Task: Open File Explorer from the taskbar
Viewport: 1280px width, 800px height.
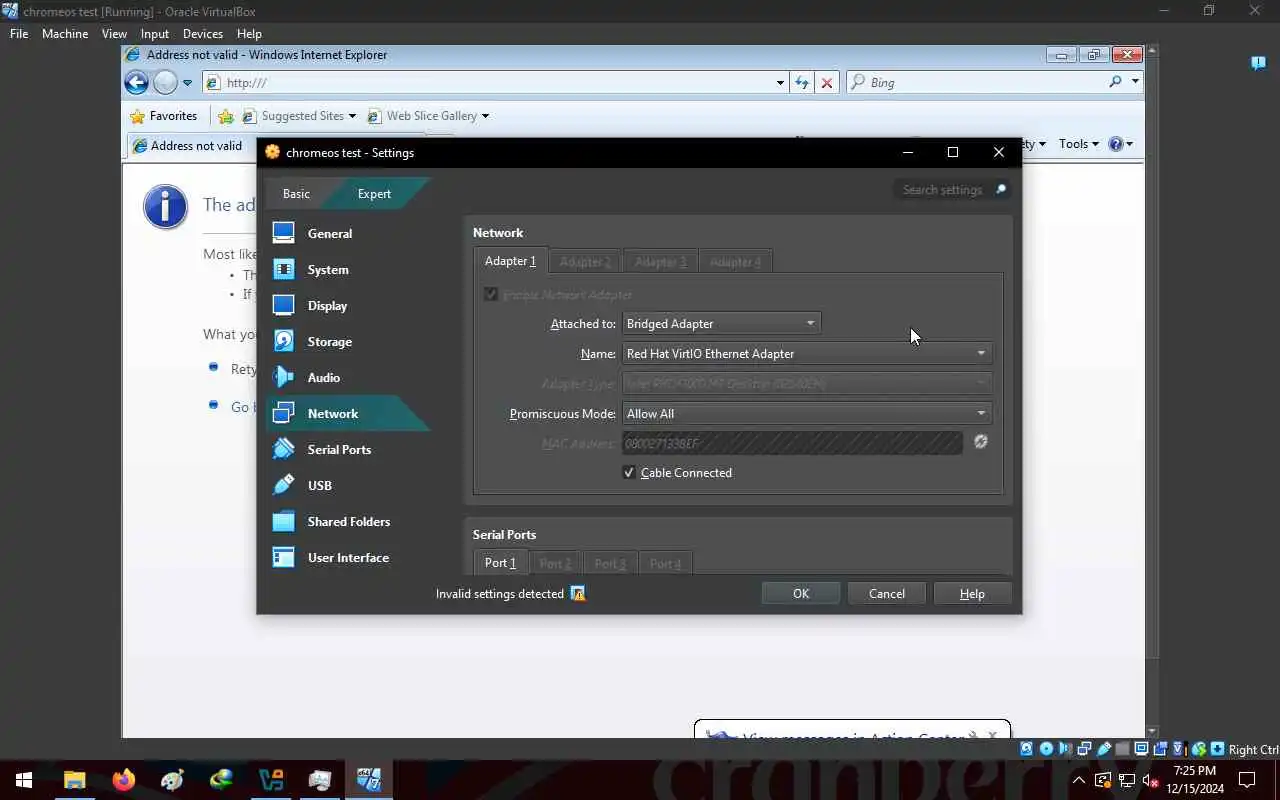Action: pyautogui.click(x=75, y=780)
